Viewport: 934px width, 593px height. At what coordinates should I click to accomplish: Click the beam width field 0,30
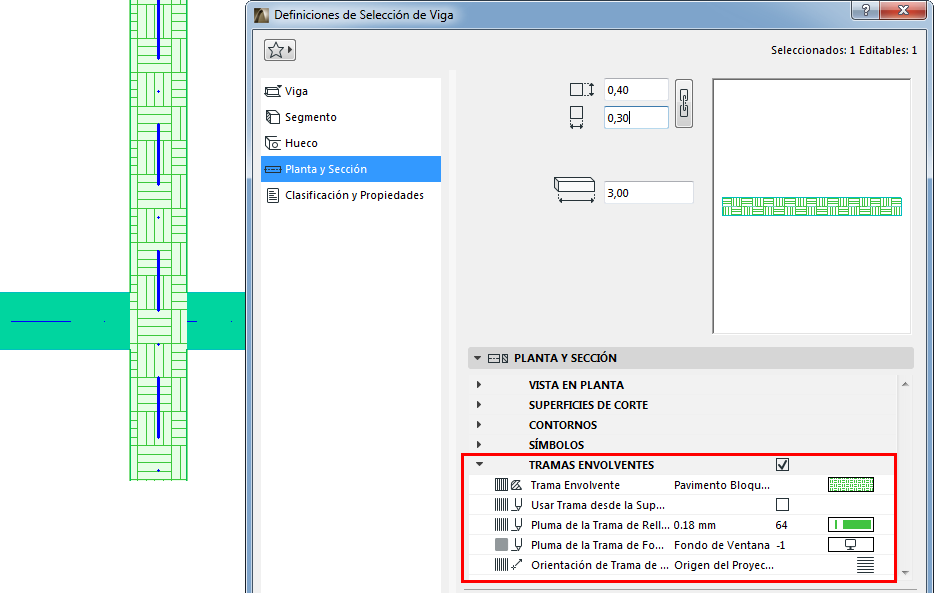pos(636,118)
